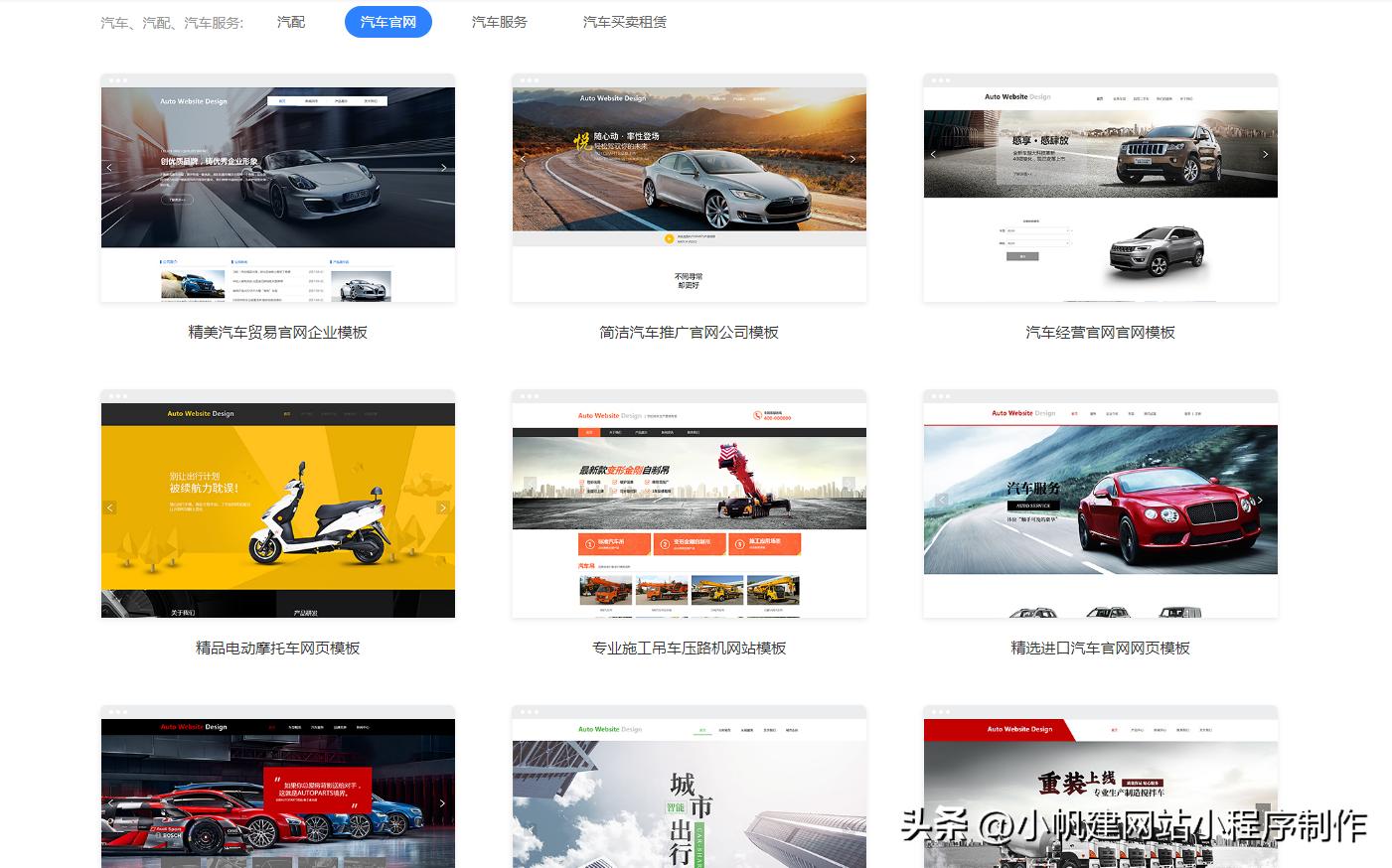
Task: Click previous arrow on 专业施工吊车压路机网站模板 preview
Action: (x=530, y=486)
